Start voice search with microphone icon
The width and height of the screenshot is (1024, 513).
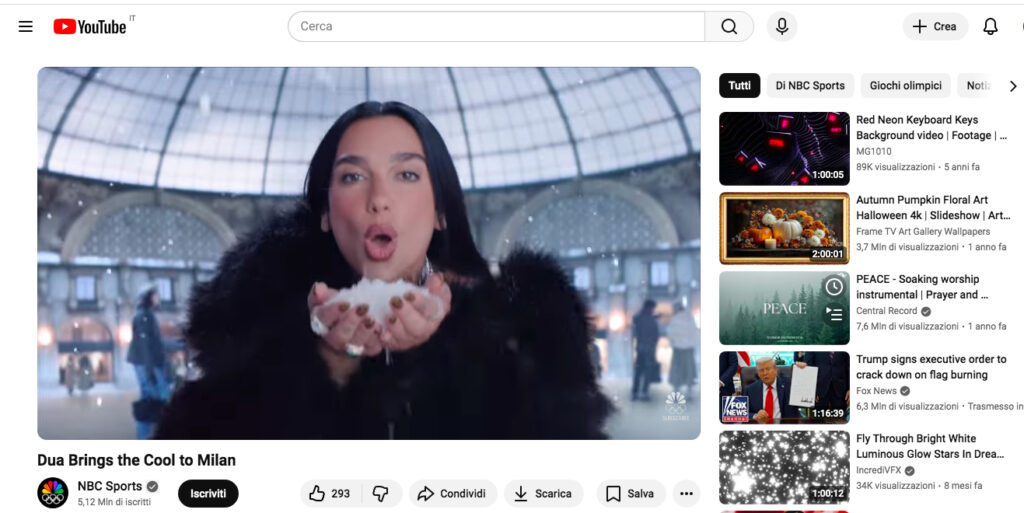coord(782,26)
